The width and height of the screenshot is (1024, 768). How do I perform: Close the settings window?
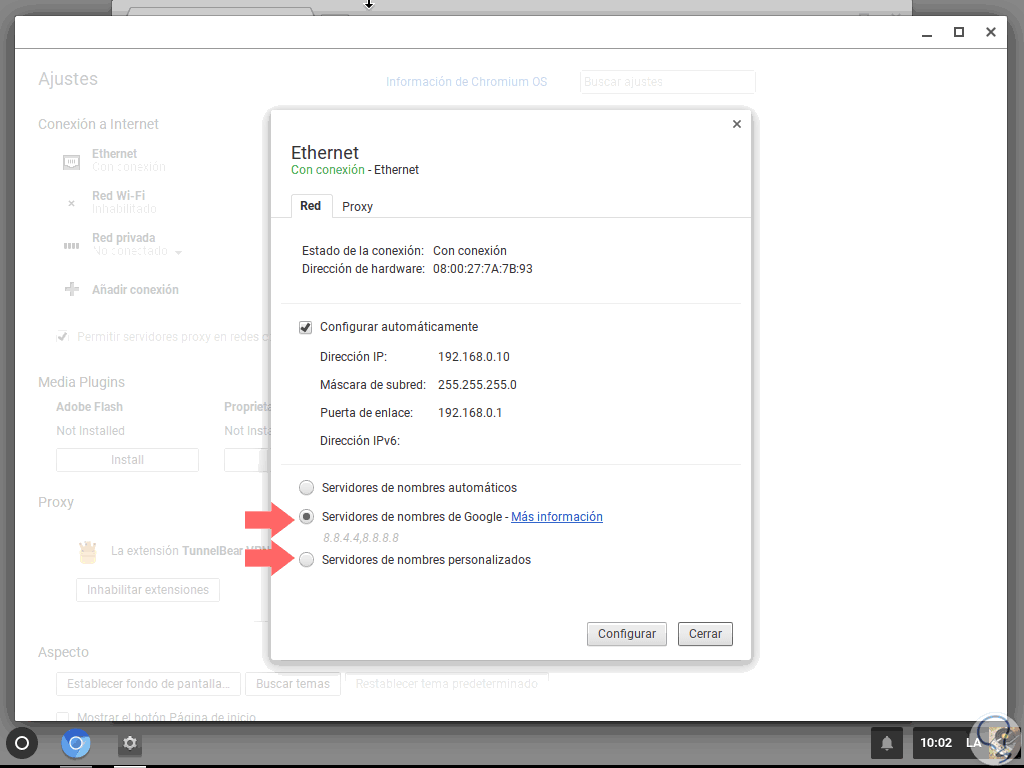(x=991, y=32)
